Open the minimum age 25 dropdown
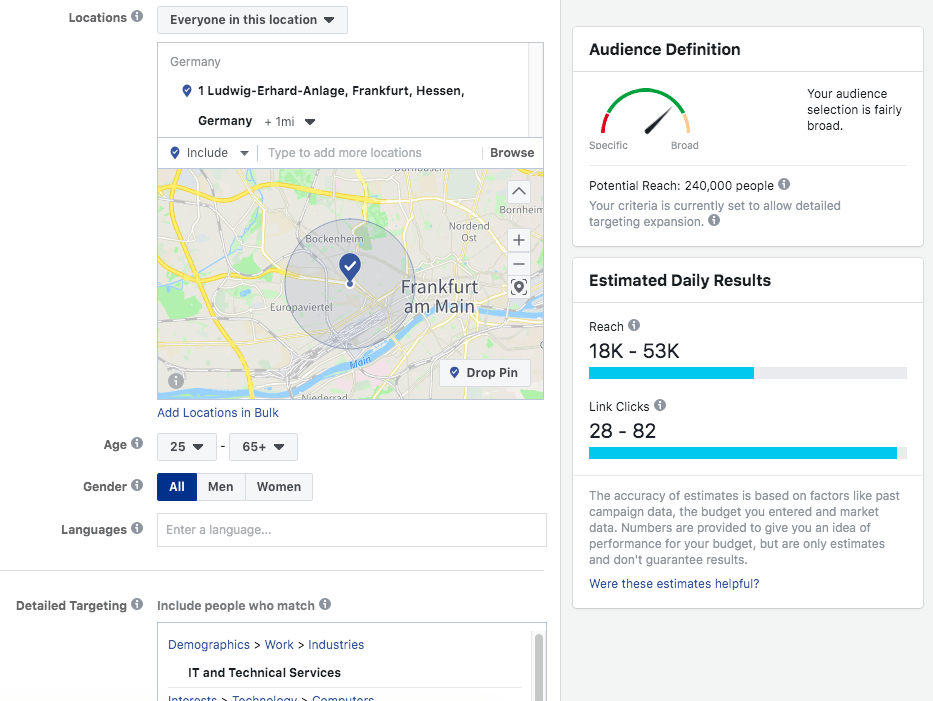 click(x=187, y=447)
